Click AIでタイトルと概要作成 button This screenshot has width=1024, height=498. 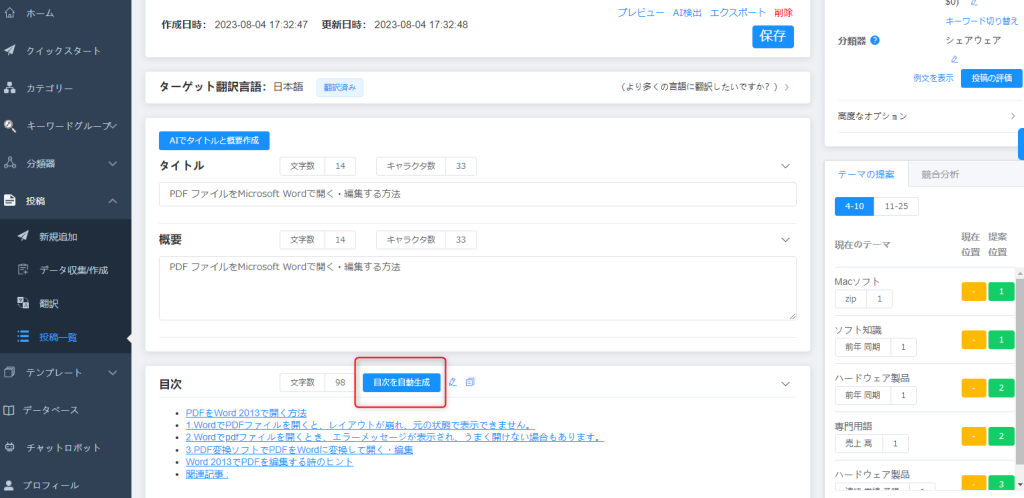[214, 140]
